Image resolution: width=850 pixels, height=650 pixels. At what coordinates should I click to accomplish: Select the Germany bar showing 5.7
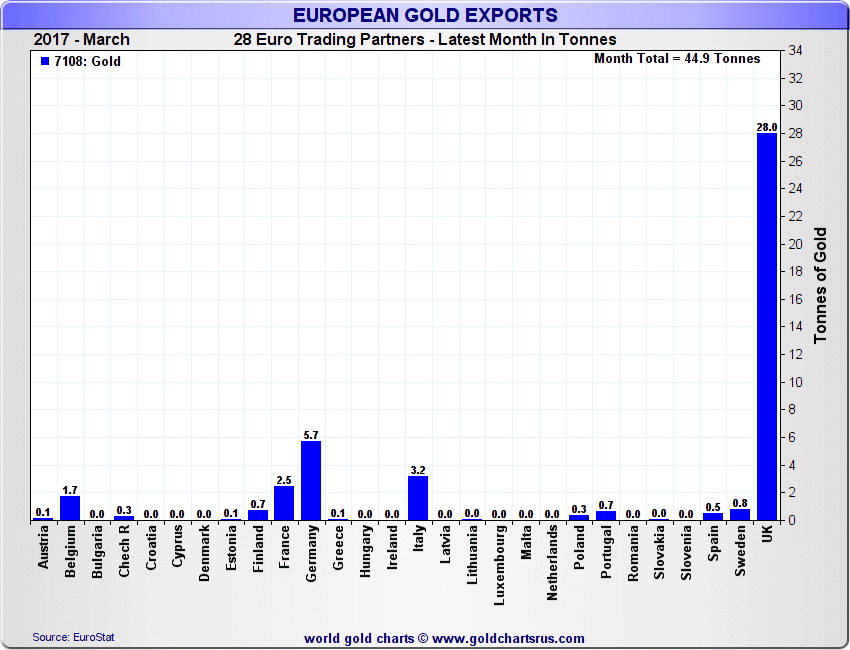click(x=311, y=480)
